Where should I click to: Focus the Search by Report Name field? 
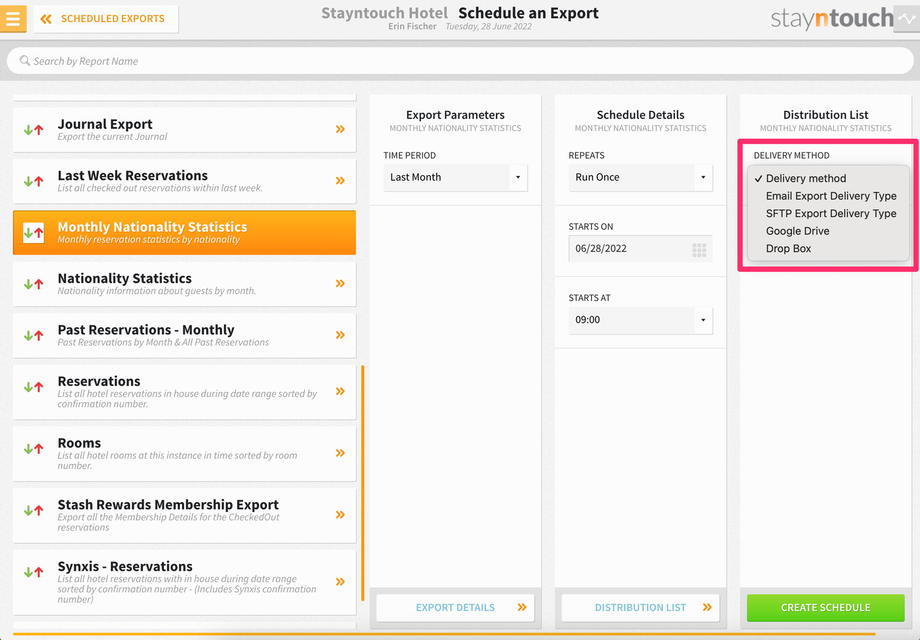[x=460, y=61]
